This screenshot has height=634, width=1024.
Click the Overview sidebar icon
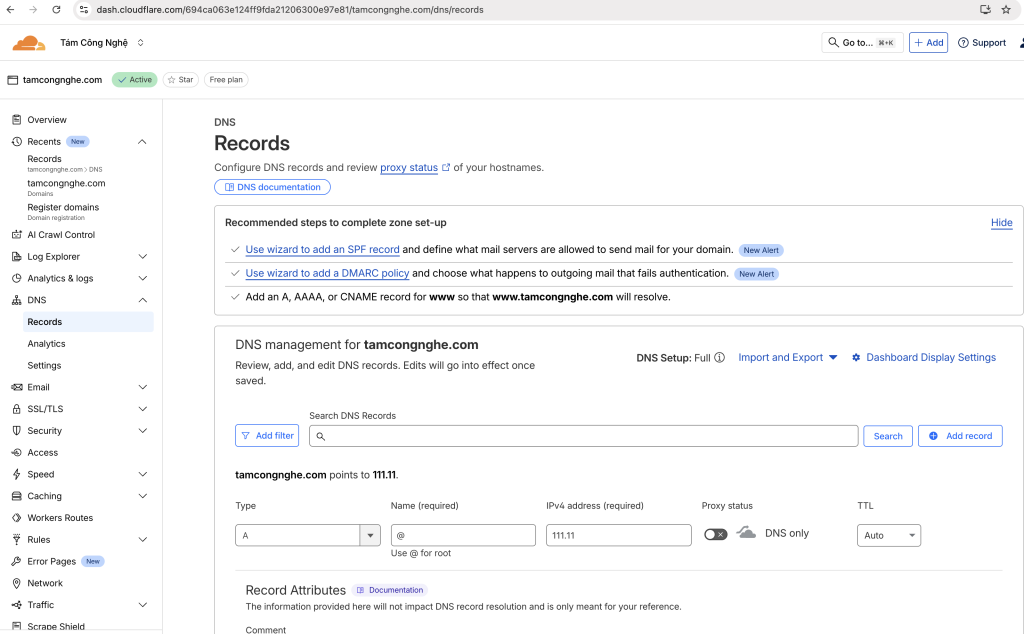pos(17,120)
